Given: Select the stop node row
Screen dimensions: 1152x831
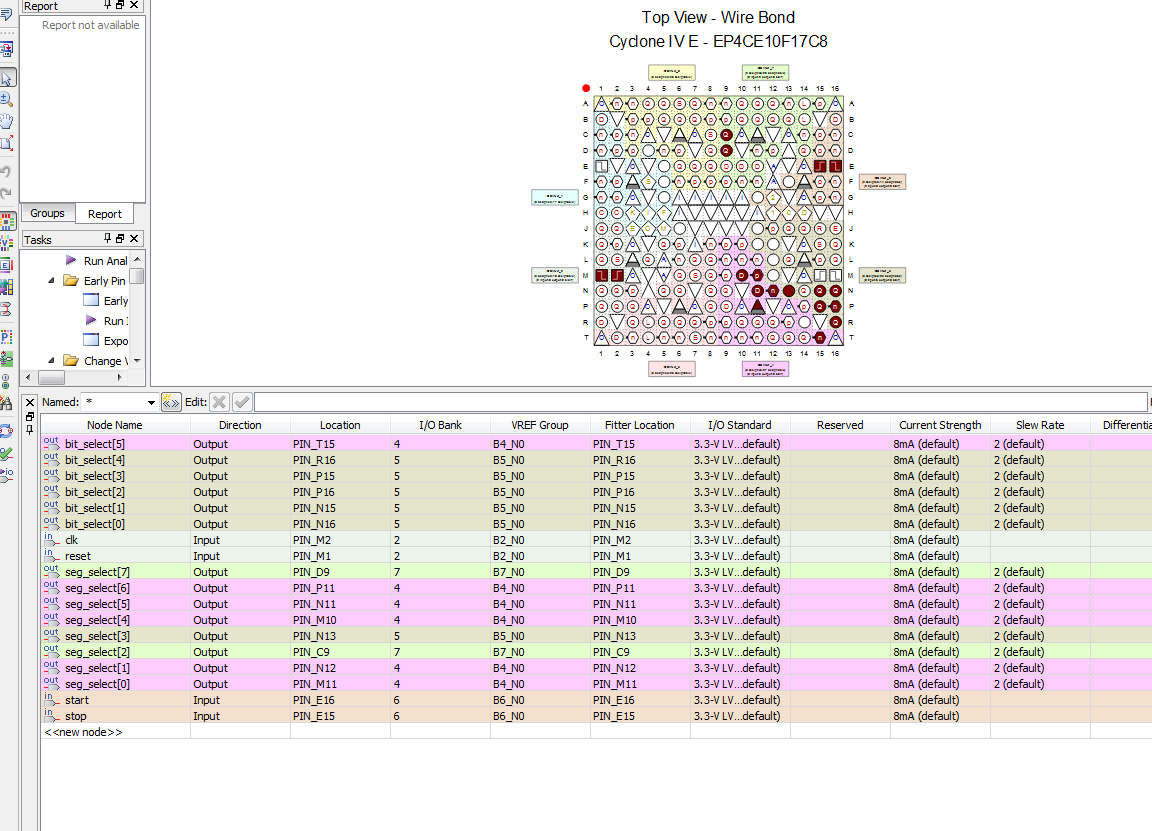Looking at the screenshot, I should coord(596,716).
